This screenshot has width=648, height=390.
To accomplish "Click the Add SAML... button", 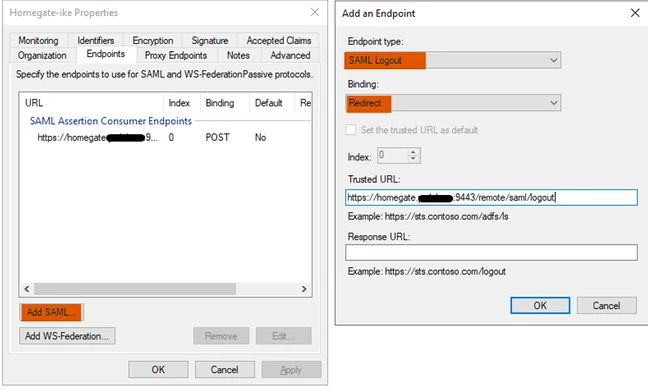I will 51,312.
